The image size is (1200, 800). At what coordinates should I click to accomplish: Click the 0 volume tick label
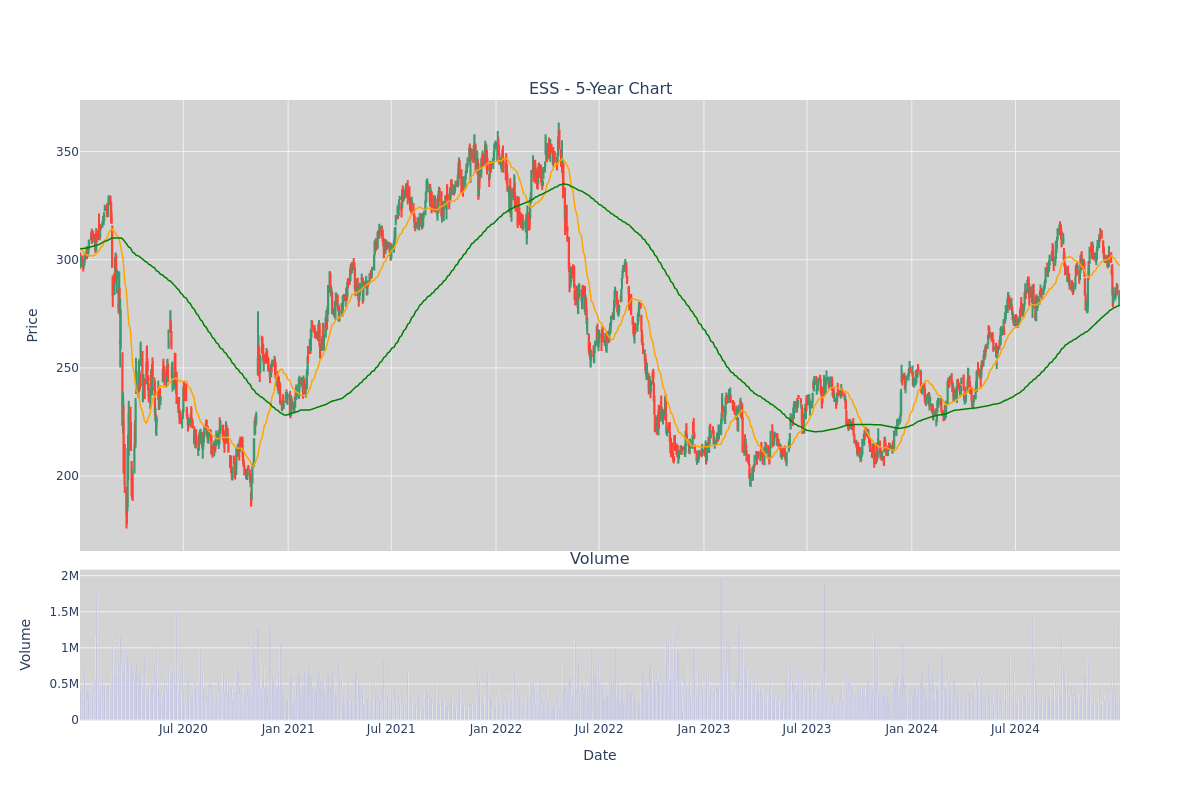[75, 720]
